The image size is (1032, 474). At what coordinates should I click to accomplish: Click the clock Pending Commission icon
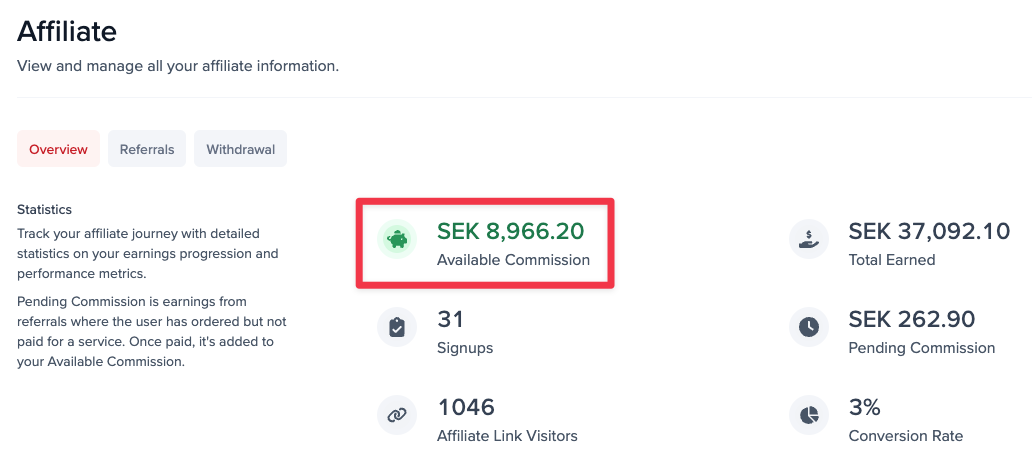[x=808, y=327]
